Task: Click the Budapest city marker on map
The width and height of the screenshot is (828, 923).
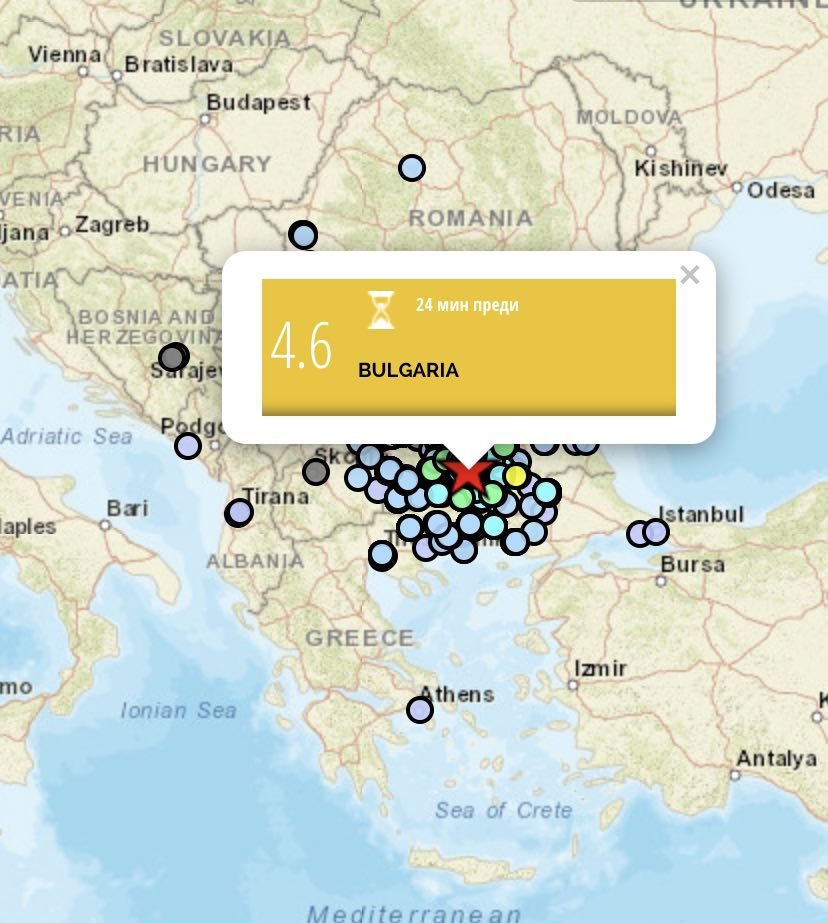Action: click(x=205, y=118)
